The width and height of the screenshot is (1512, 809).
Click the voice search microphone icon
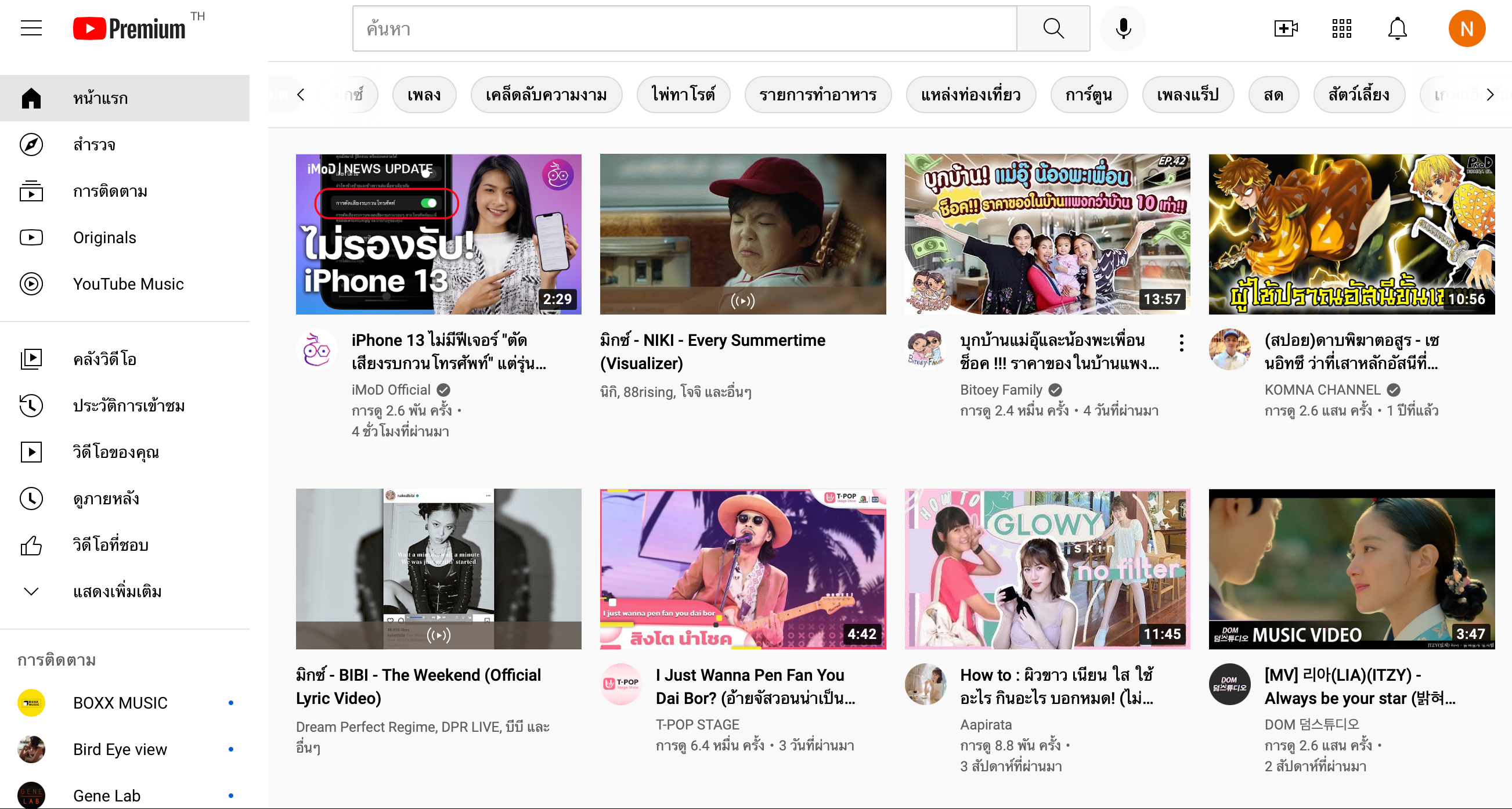pos(1123,28)
